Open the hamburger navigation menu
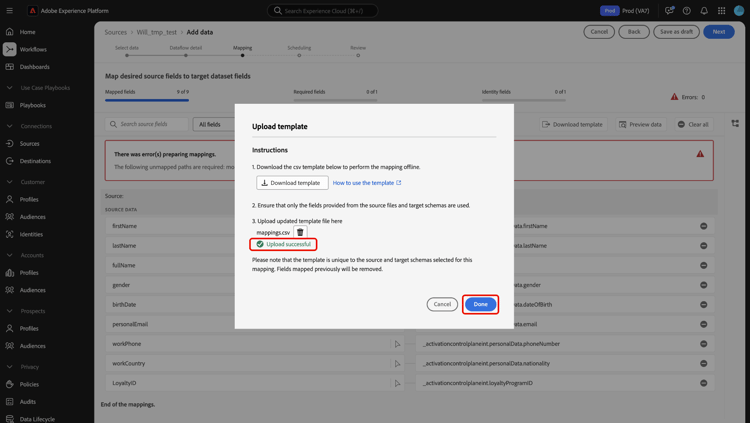This screenshot has height=423, width=750. click(10, 11)
